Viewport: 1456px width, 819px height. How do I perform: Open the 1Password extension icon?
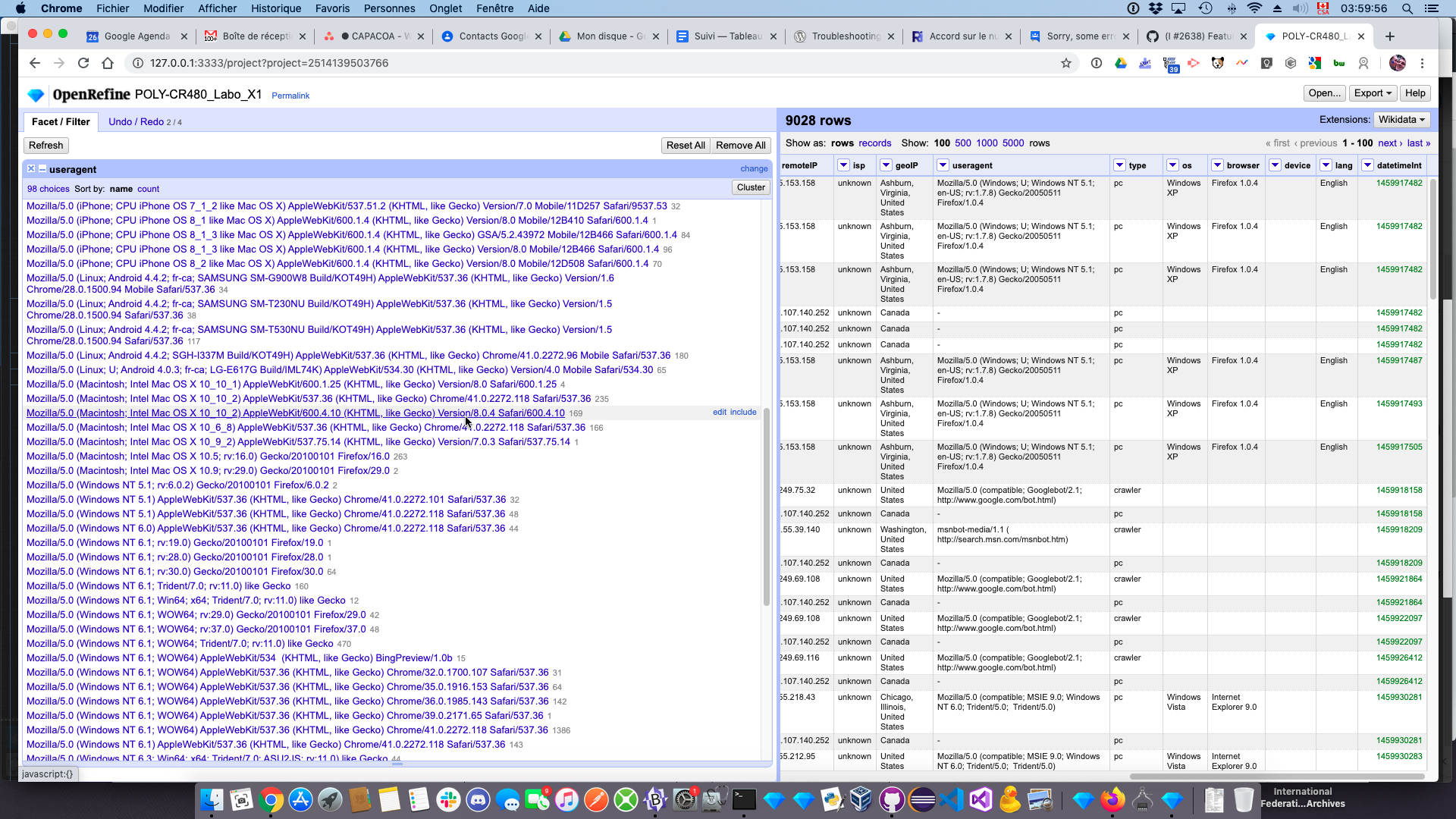1096,63
